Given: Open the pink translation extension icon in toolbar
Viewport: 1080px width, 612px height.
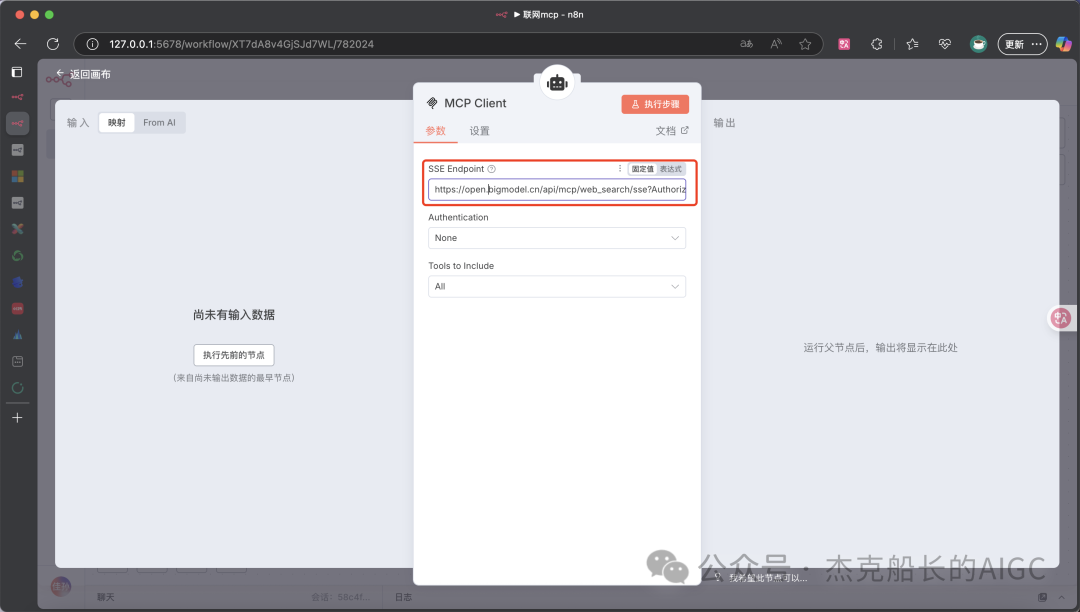Looking at the screenshot, I should [844, 44].
